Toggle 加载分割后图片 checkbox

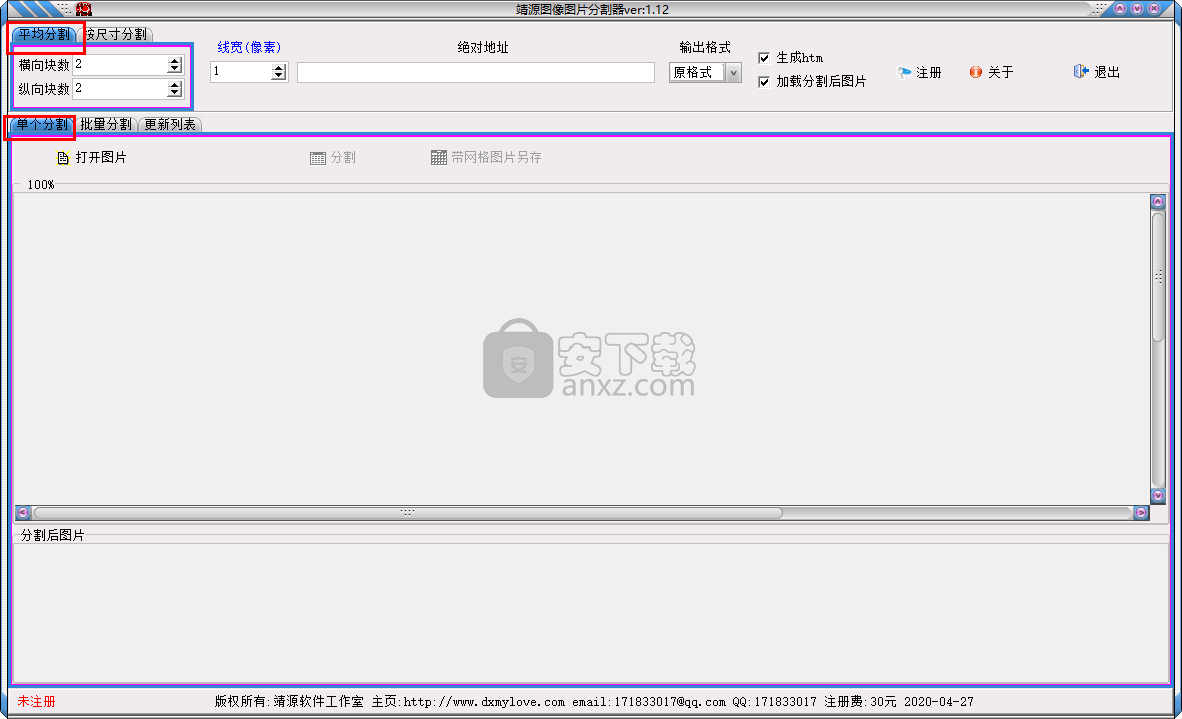point(764,81)
